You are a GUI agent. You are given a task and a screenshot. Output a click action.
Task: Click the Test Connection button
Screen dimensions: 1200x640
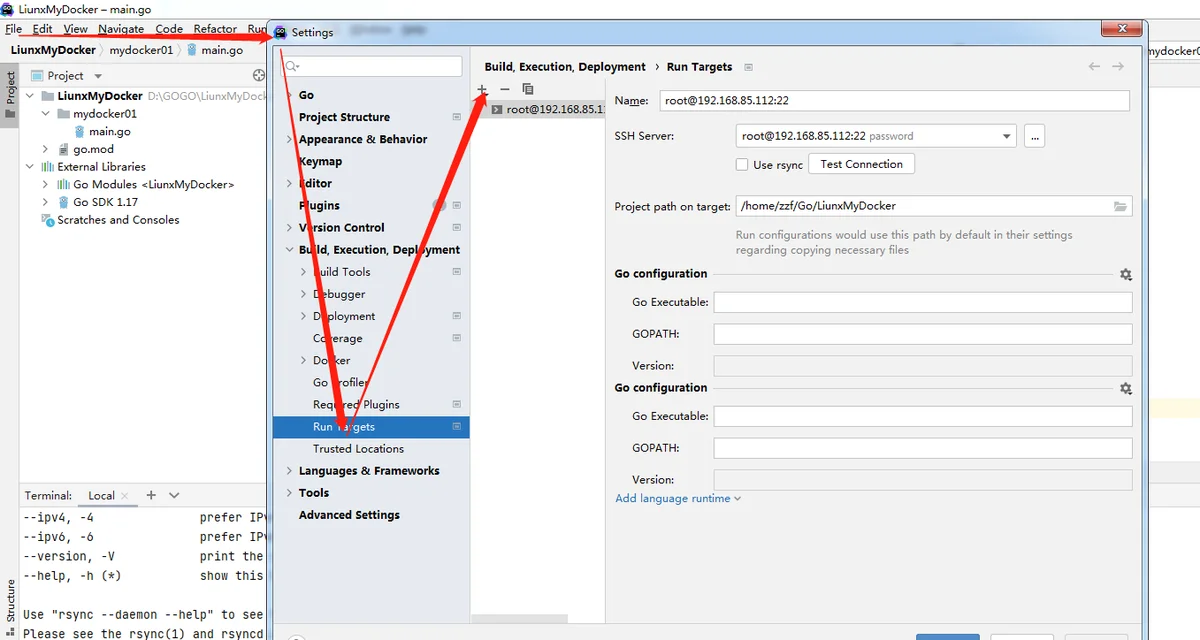click(861, 164)
